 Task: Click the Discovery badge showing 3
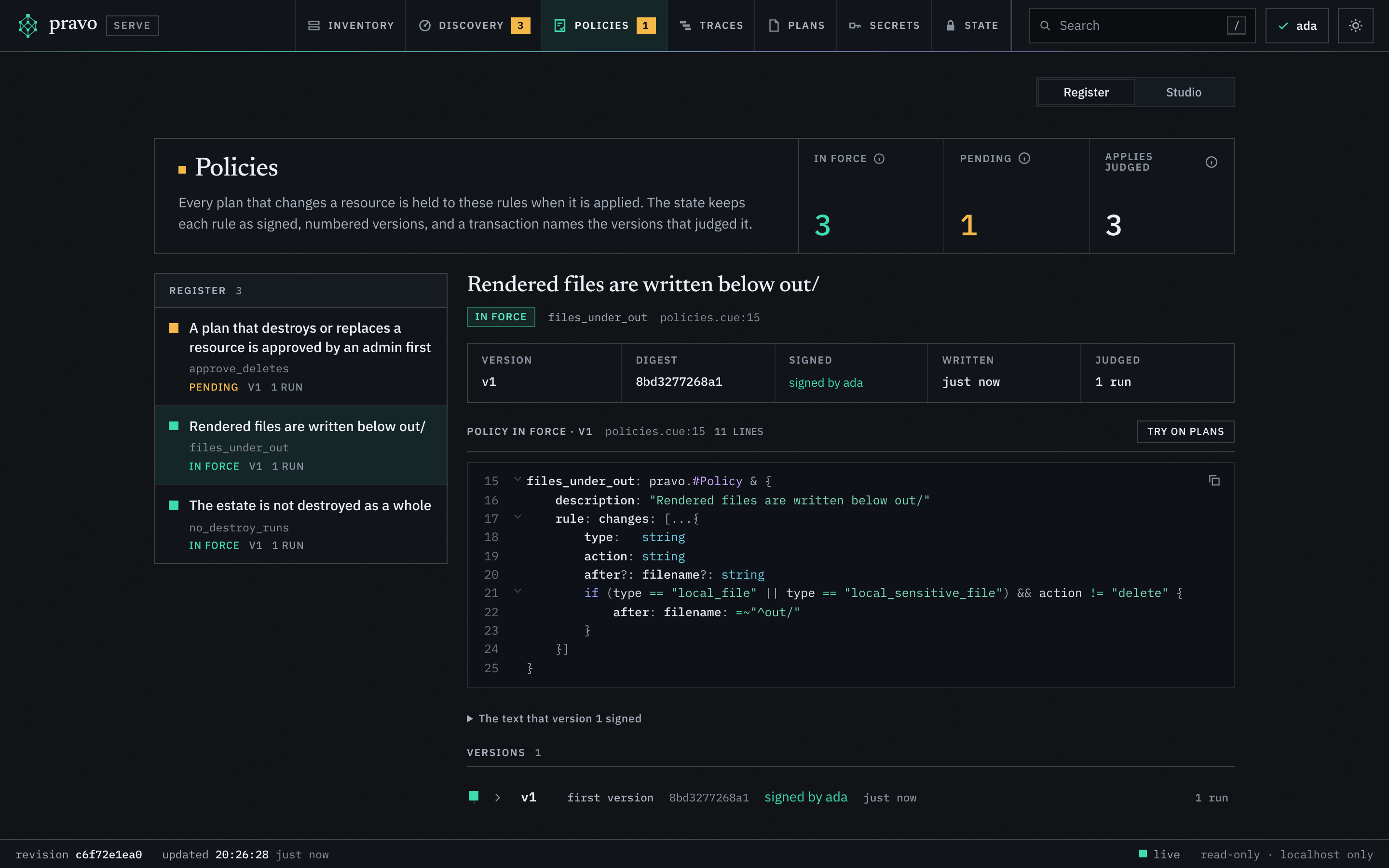[x=520, y=26]
